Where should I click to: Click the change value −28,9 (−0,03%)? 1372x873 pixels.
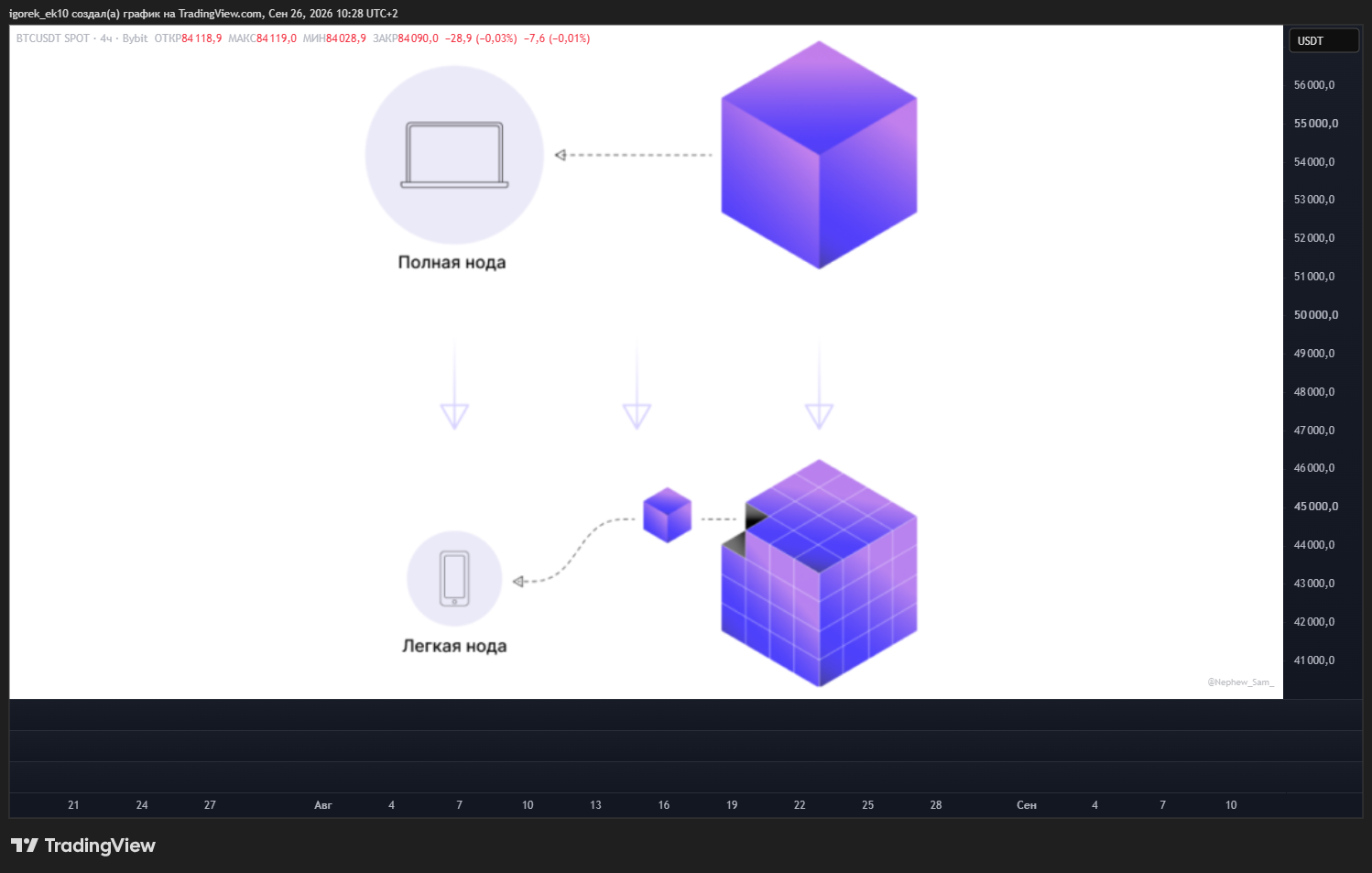(x=481, y=38)
